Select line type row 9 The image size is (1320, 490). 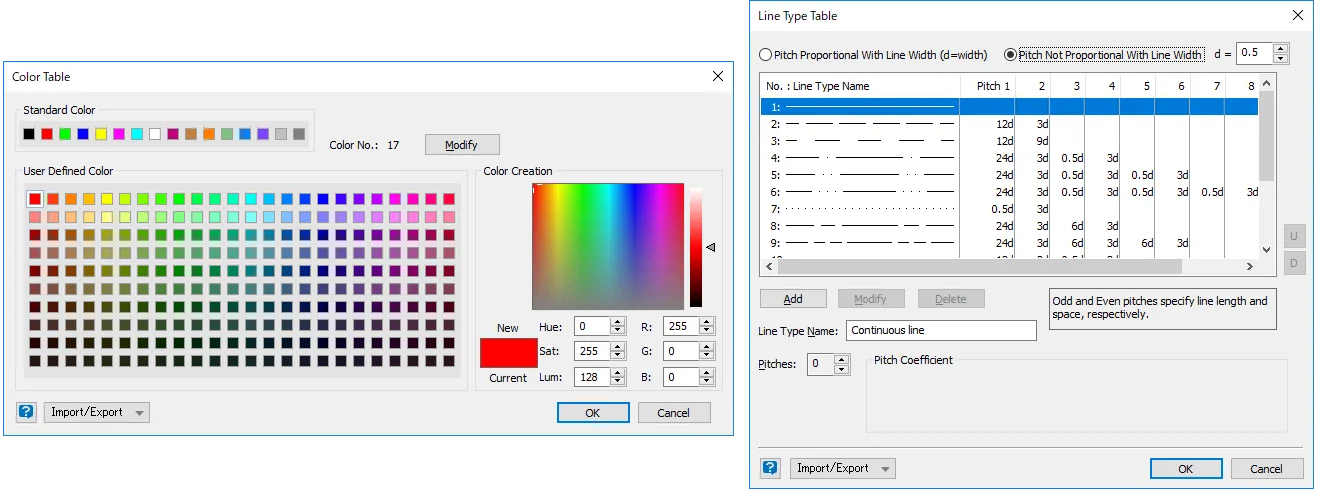(1009, 243)
